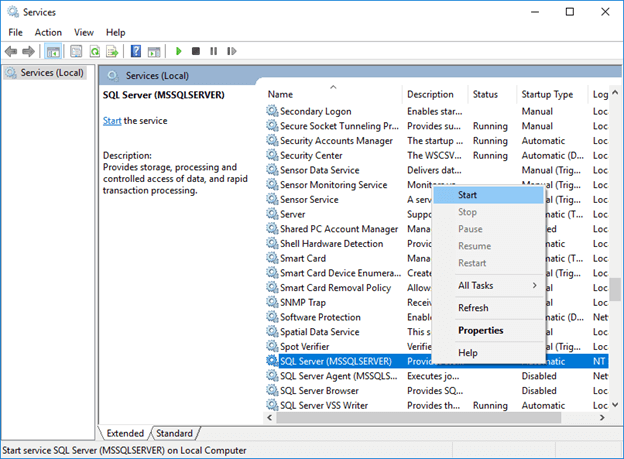Click the horizontal scrollbar right arrow
This screenshot has height=459, width=624.
[602, 418]
